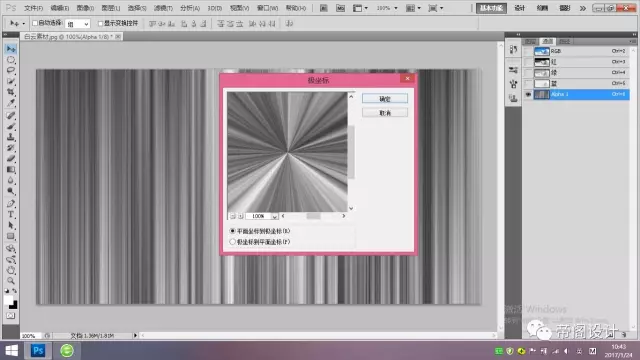Open the 图像 menu

point(85,8)
